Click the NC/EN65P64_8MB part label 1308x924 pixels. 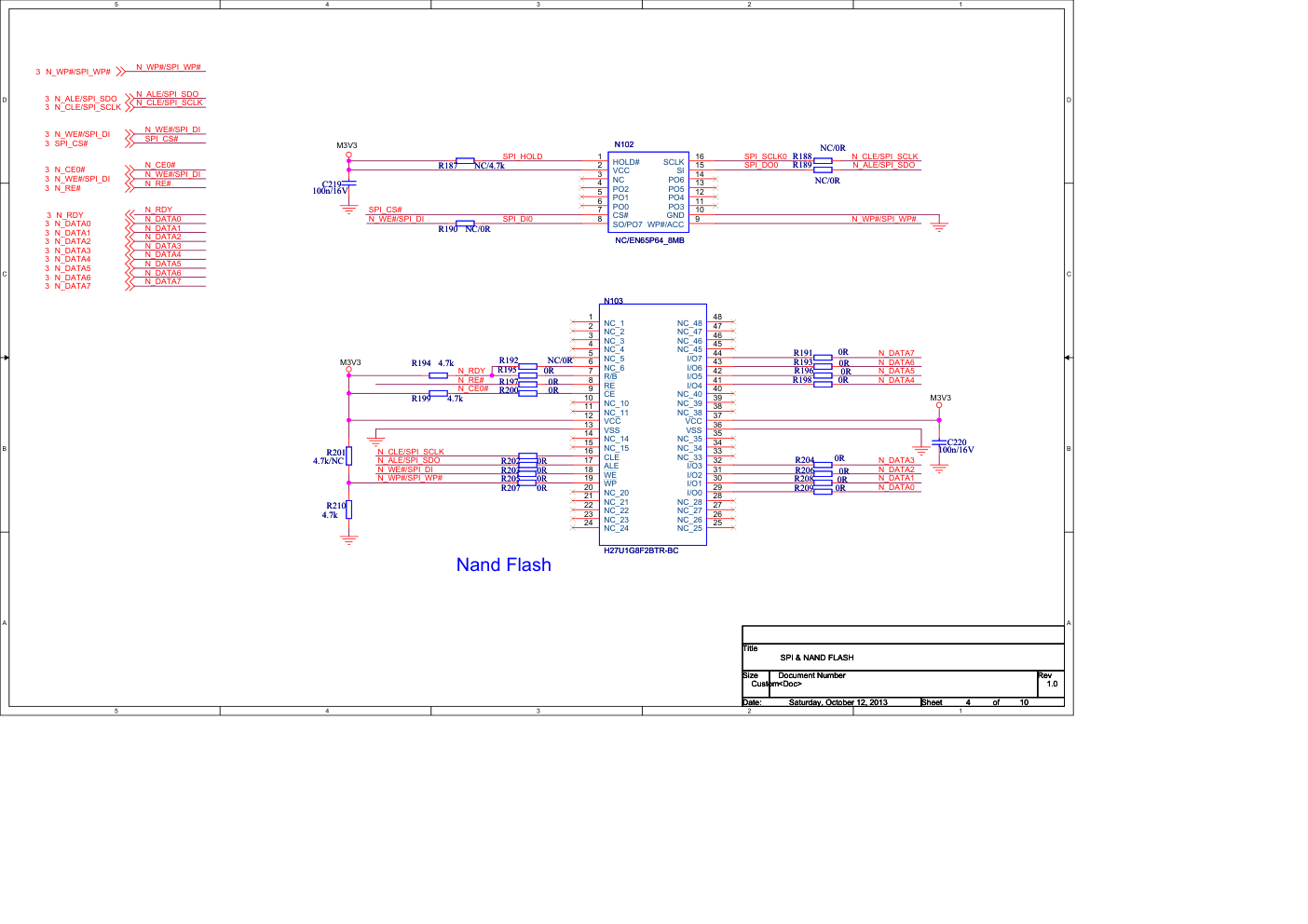click(649, 240)
